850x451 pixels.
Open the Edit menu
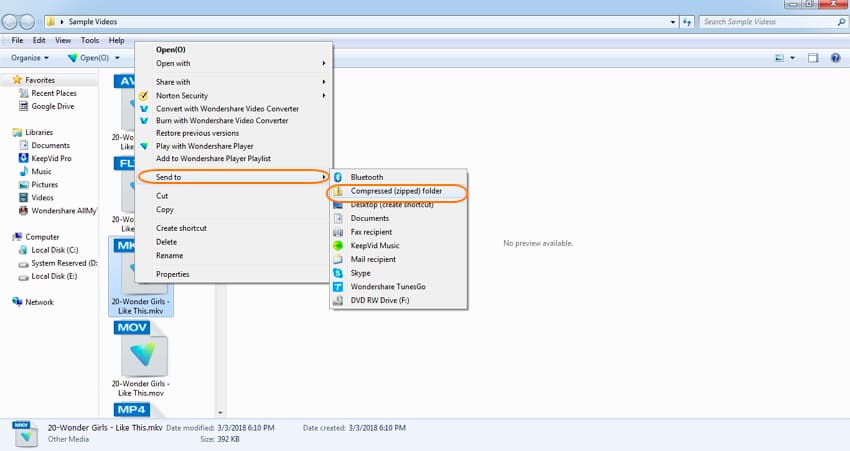[39, 40]
